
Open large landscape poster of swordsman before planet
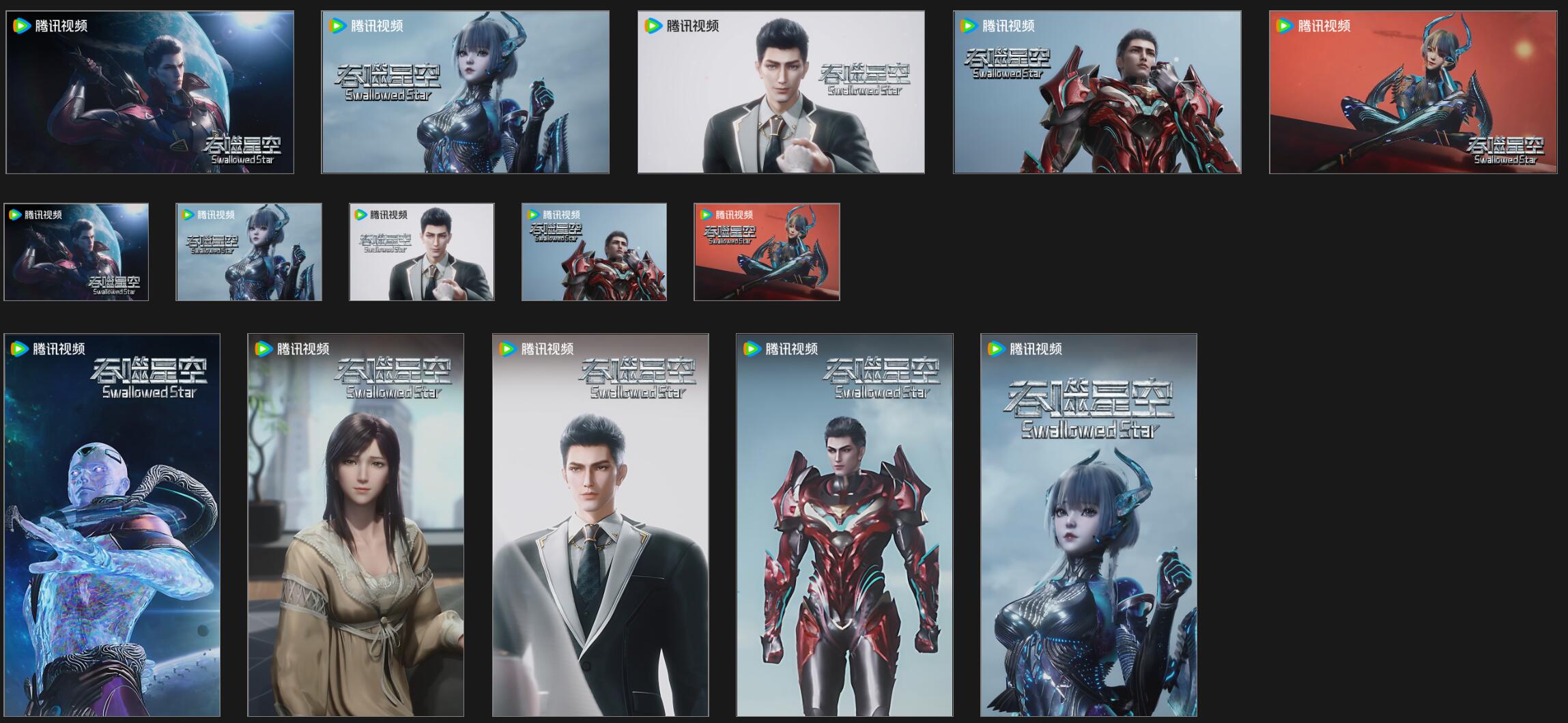coord(150,92)
